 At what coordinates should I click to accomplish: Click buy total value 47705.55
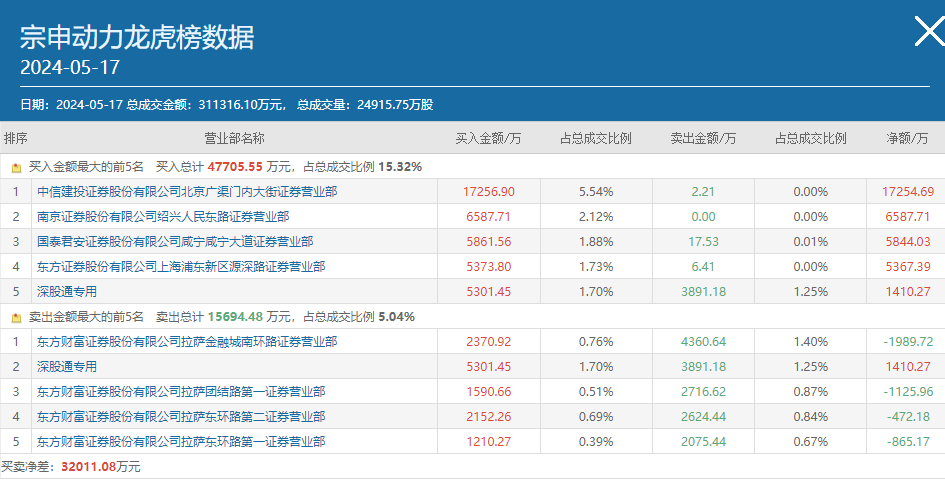tap(235, 167)
